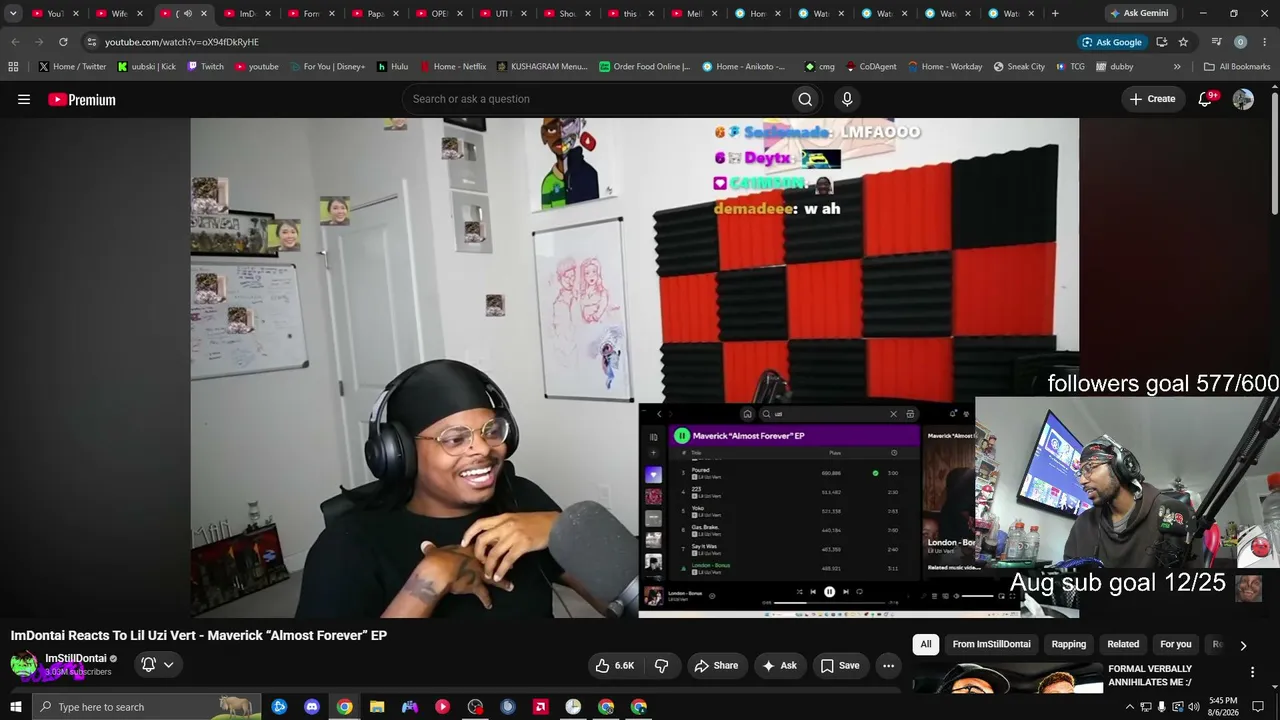This screenshot has width=1280, height=720.
Task: Open the YouTube guide hamburger menu
Action: pyautogui.click(x=24, y=99)
